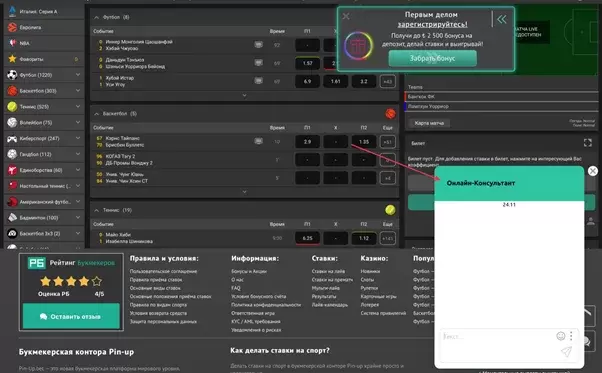This screenshot has width=602, height=373.
Task: Open the Пользовательское соглашение footer link
Action: coord(163,271)
